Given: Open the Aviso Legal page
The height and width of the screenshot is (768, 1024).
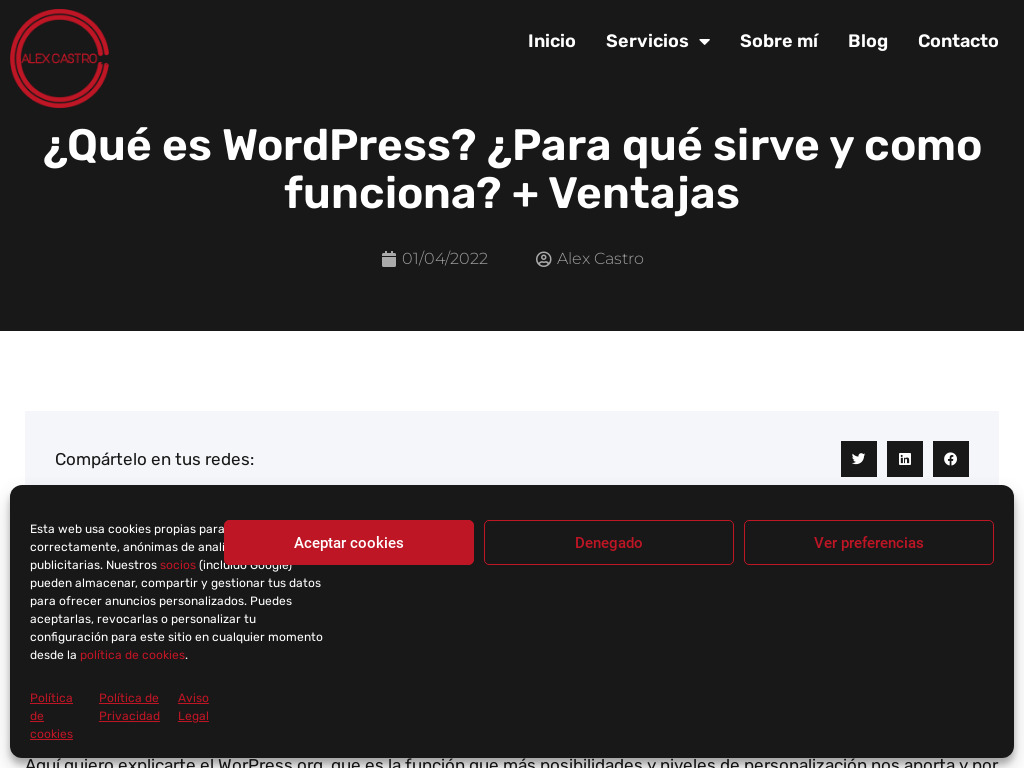Looking at the screenshot, I should 193,707.
